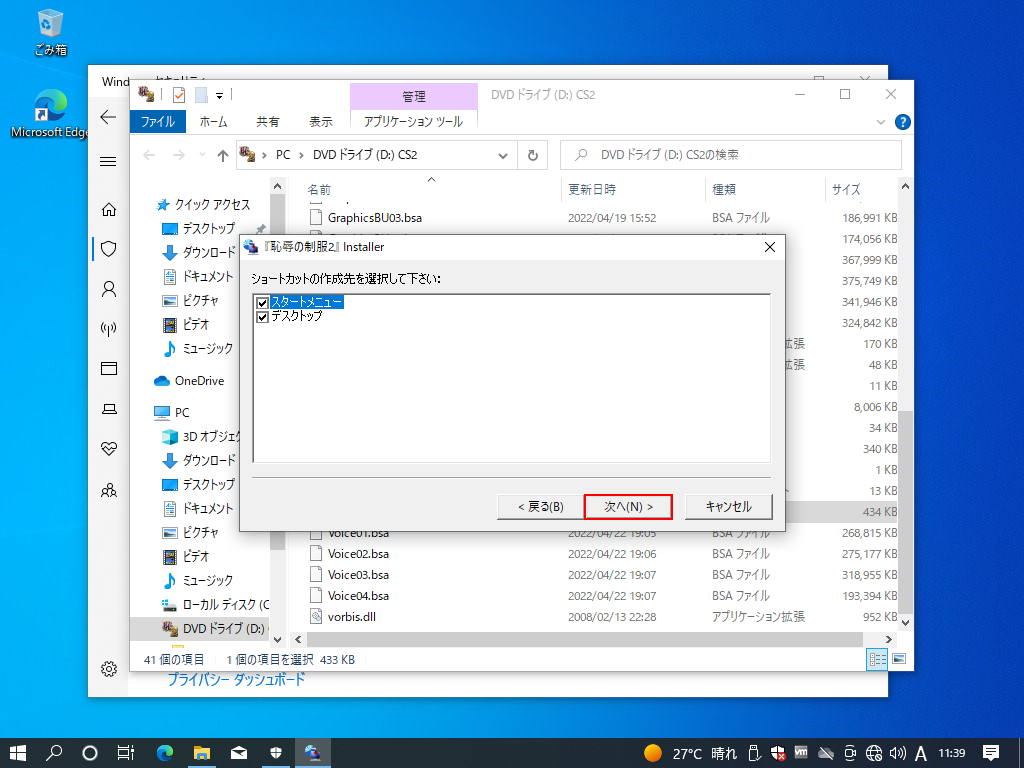Click Explorer back arrow
The height and width of the screenshot is (768, 1024).
coord(150,155)
